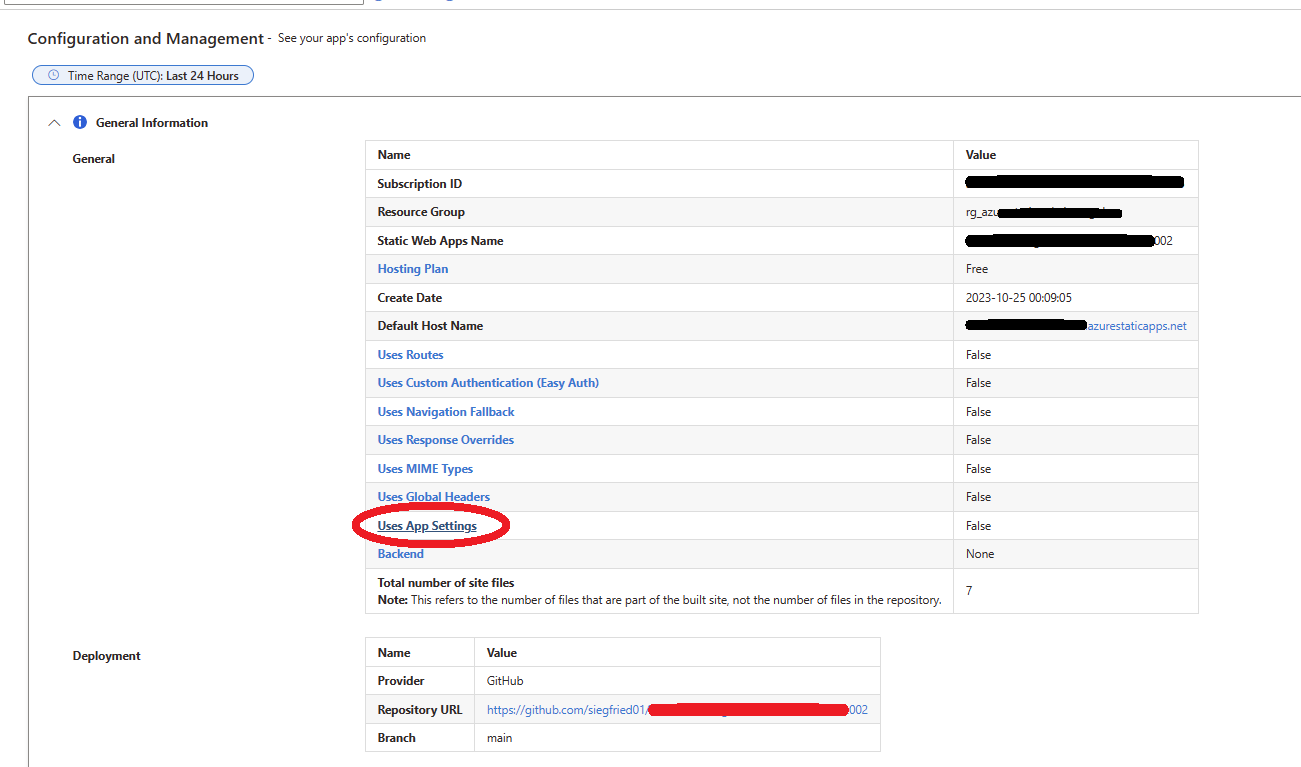Select the Create Date row label
This screenshot has height=767, width=1301.
409,298
